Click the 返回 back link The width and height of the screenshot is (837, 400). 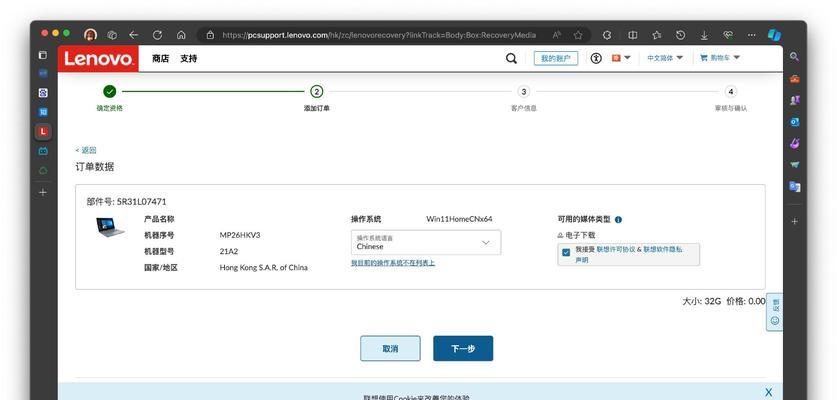(86, 150)
